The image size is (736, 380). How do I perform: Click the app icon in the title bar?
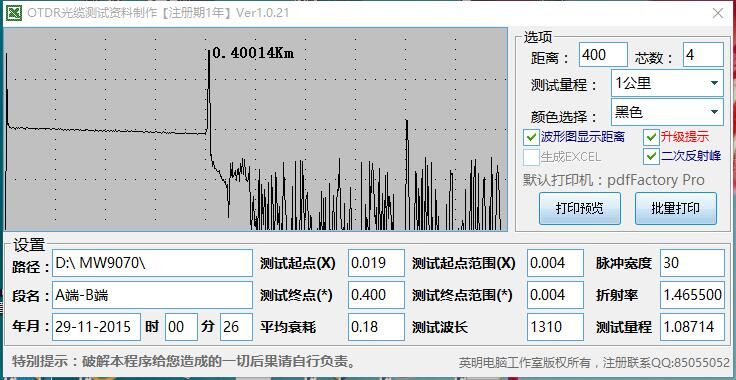pos(13,13)
